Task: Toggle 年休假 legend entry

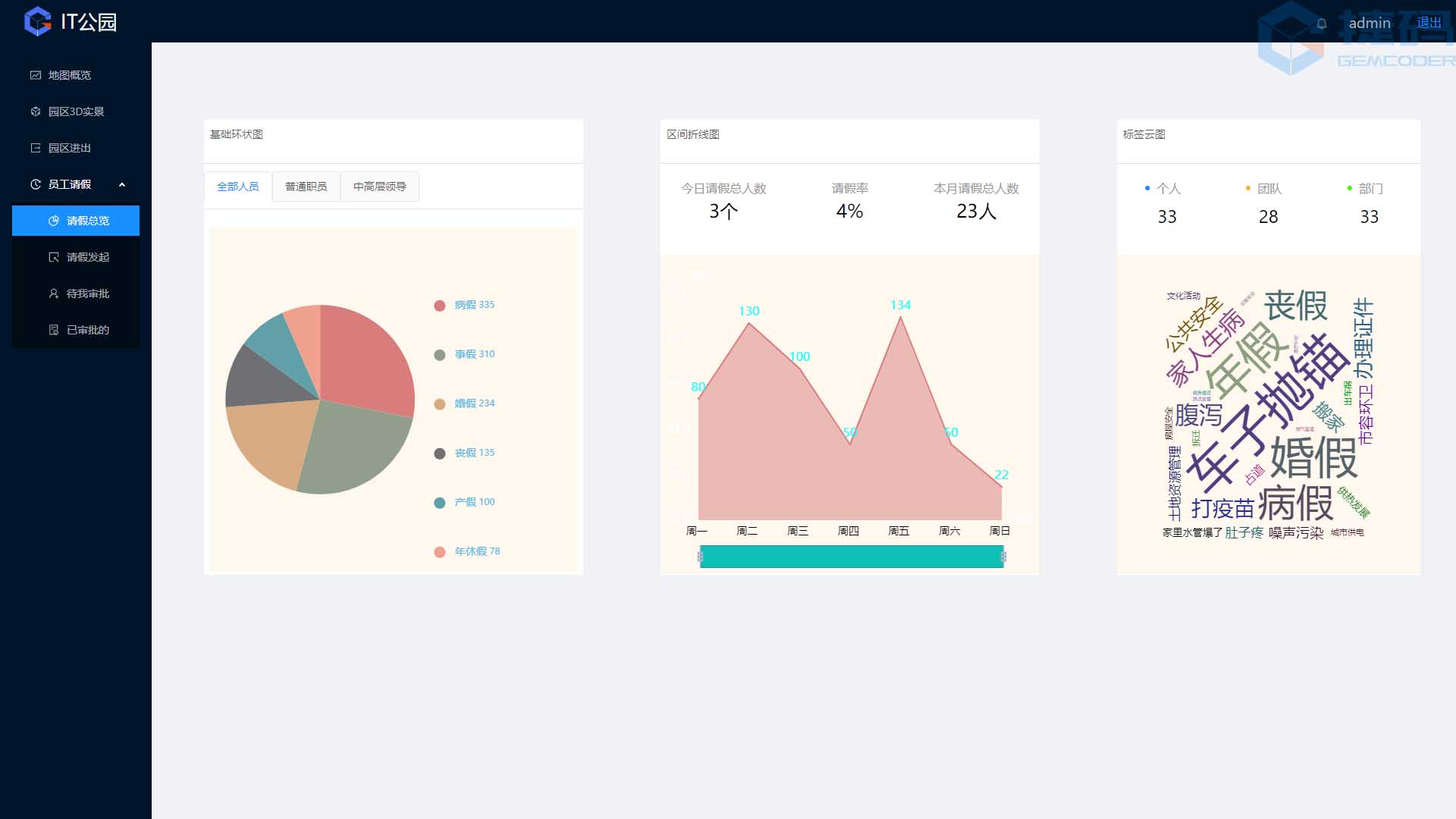Action: pyautogui.click(x=467, y=551)
